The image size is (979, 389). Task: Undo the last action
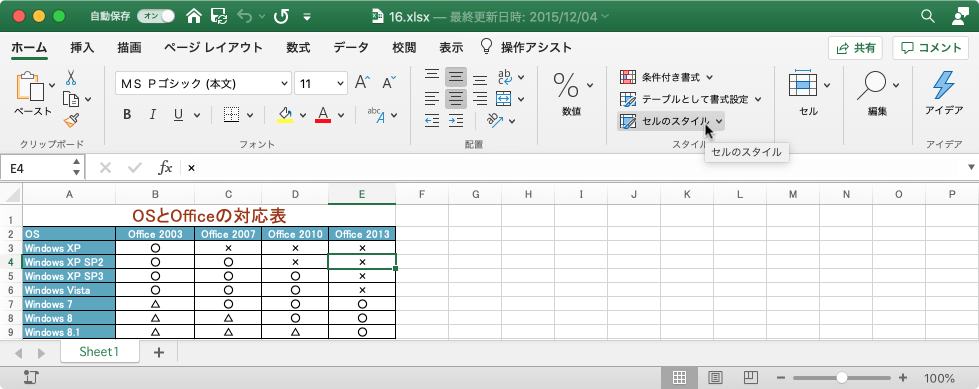[244, 16]
